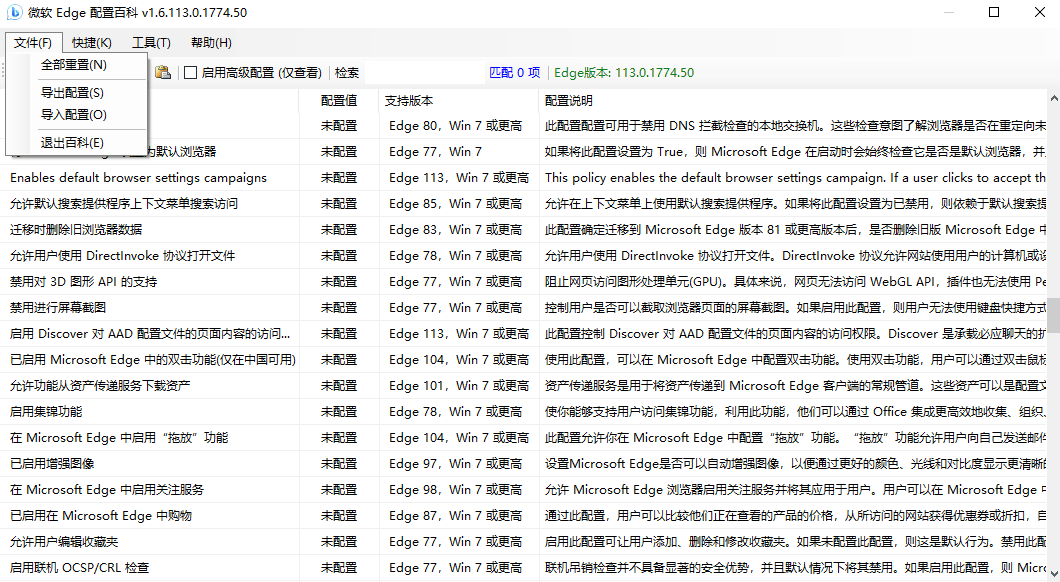Choose 导入配置(O) from the file menu
The width and height of the screenshot is (1060, 582).
[76, 115]
